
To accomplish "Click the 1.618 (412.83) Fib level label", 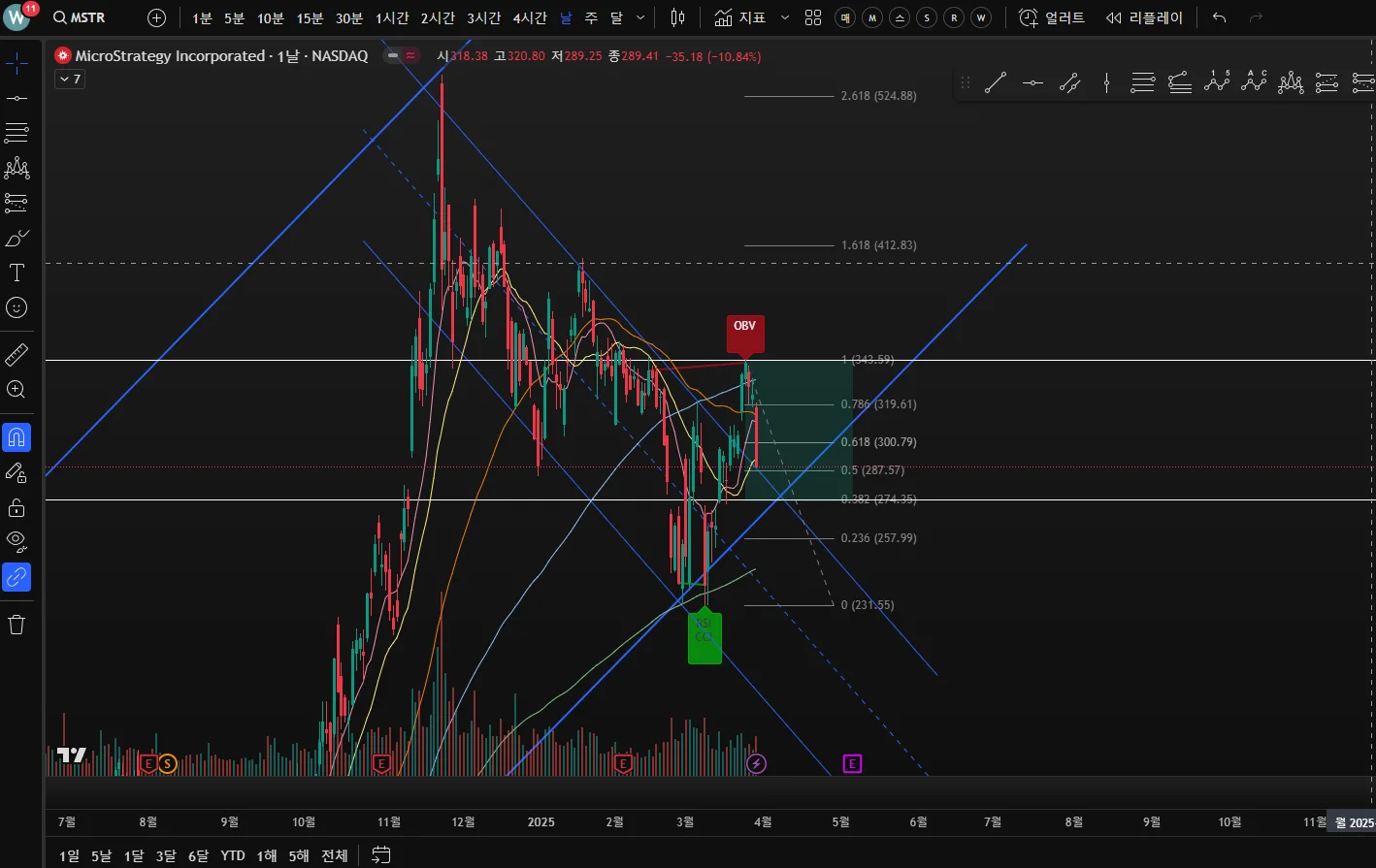I will 879,245.
